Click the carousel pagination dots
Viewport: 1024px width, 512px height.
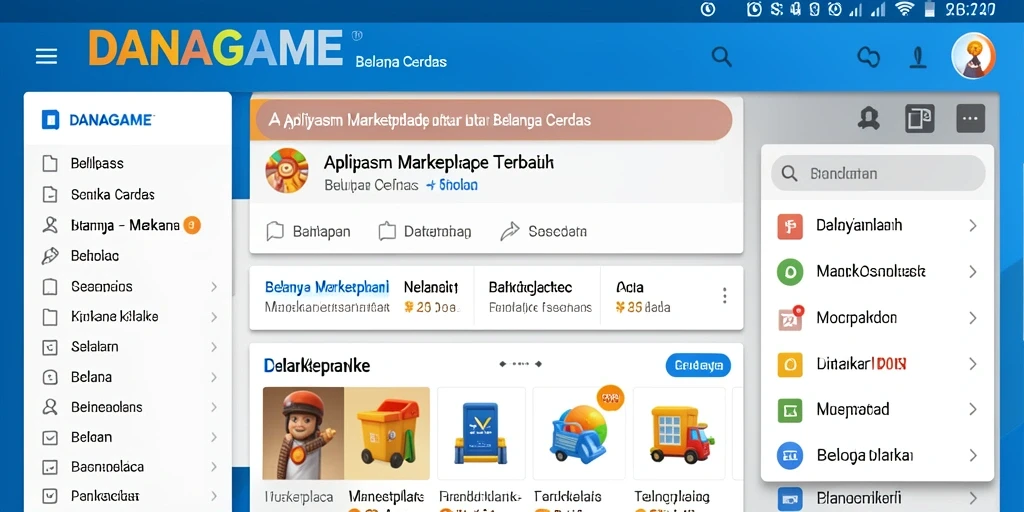(520, 364)
